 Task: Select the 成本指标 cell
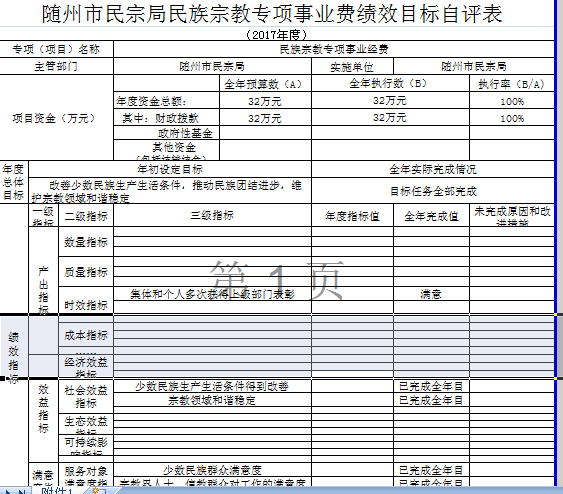coord(86,335)
